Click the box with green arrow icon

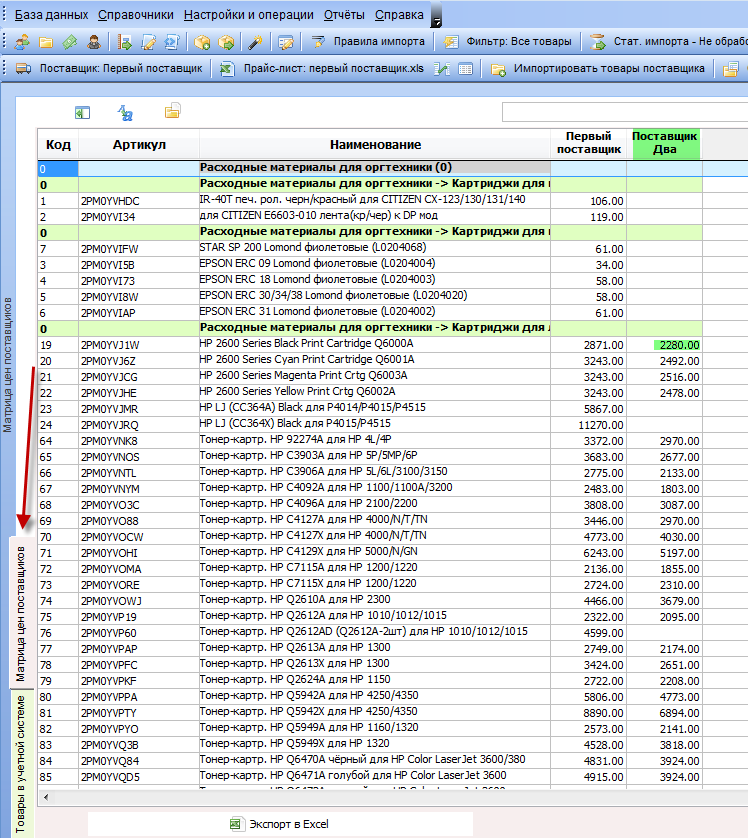click(227, 42)
